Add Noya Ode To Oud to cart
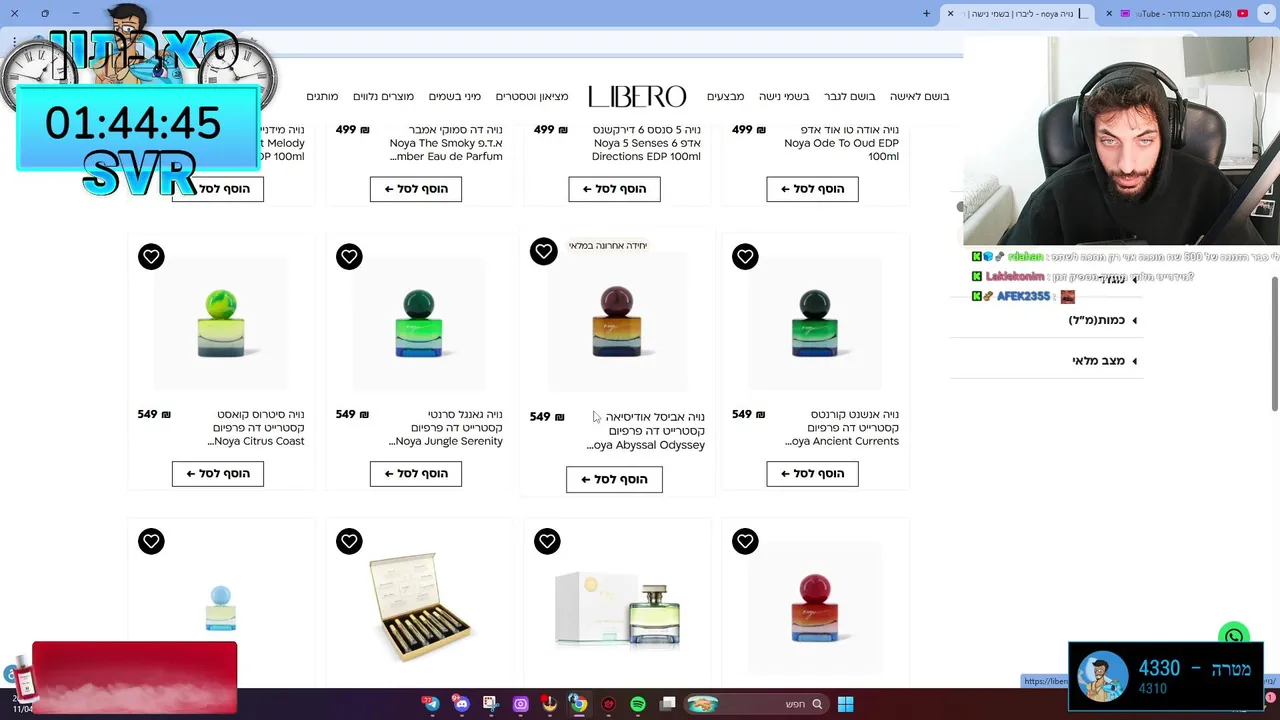 (812, 188)
